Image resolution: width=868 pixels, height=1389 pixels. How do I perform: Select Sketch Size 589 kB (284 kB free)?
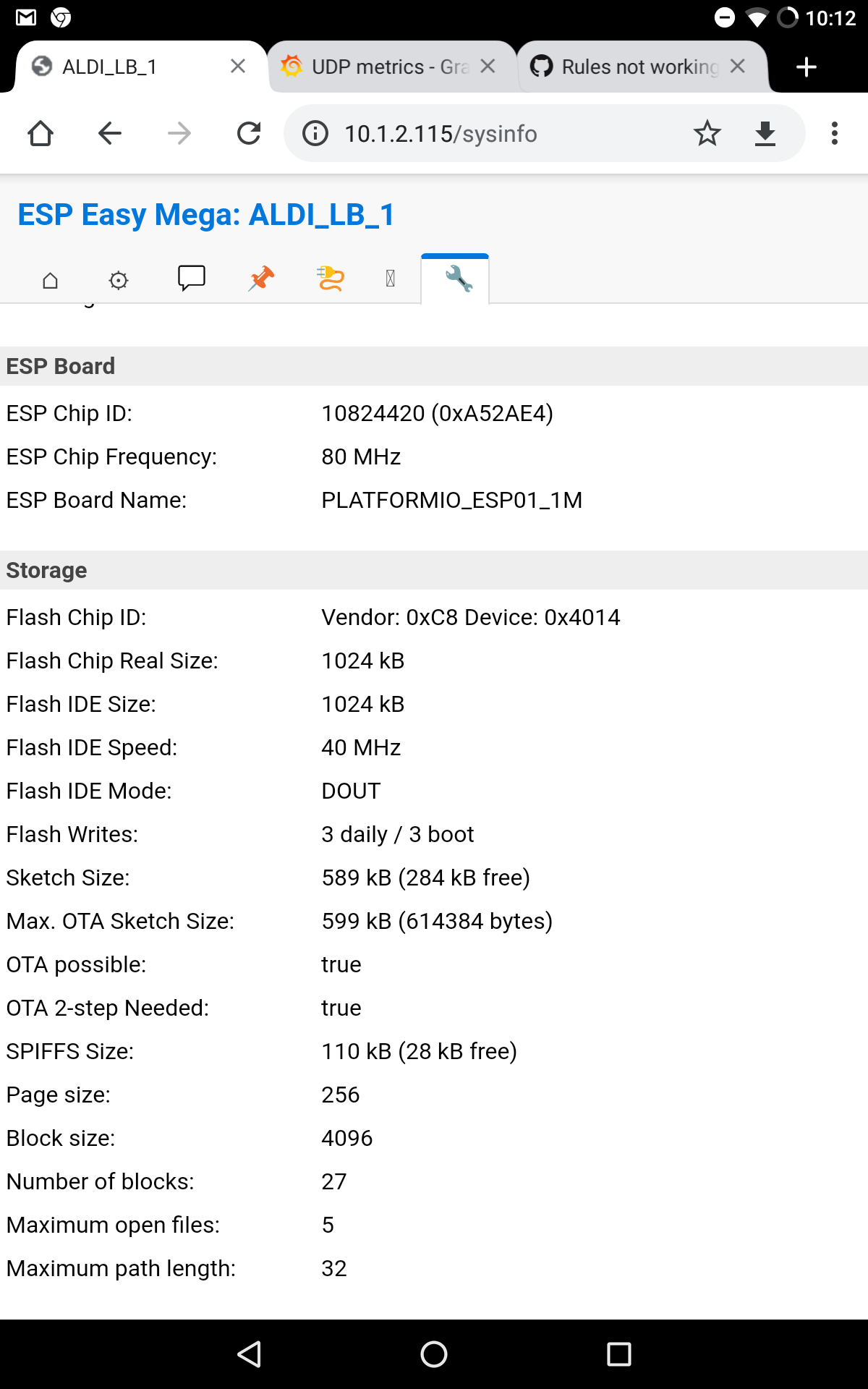click(x=425, y=878)
